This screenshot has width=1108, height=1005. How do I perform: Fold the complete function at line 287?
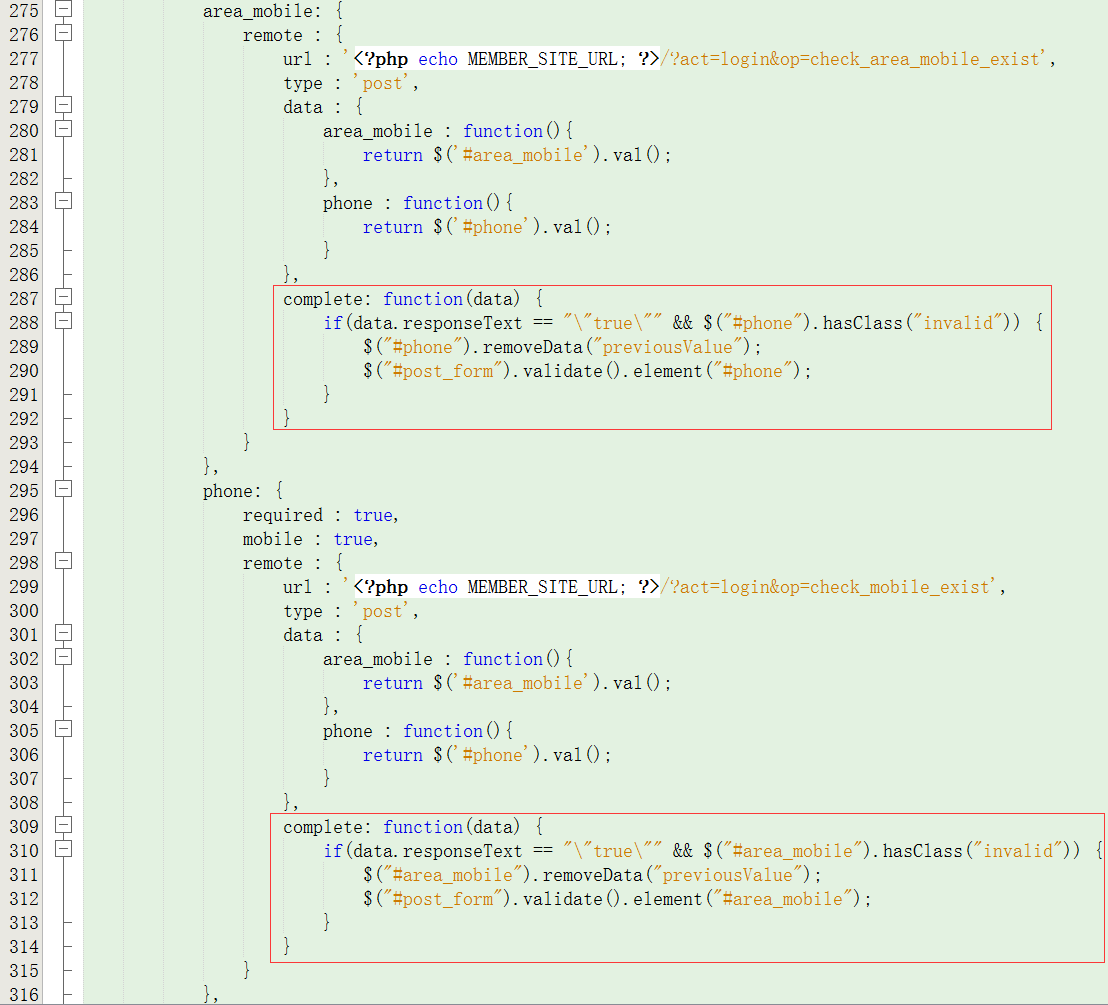64,299
